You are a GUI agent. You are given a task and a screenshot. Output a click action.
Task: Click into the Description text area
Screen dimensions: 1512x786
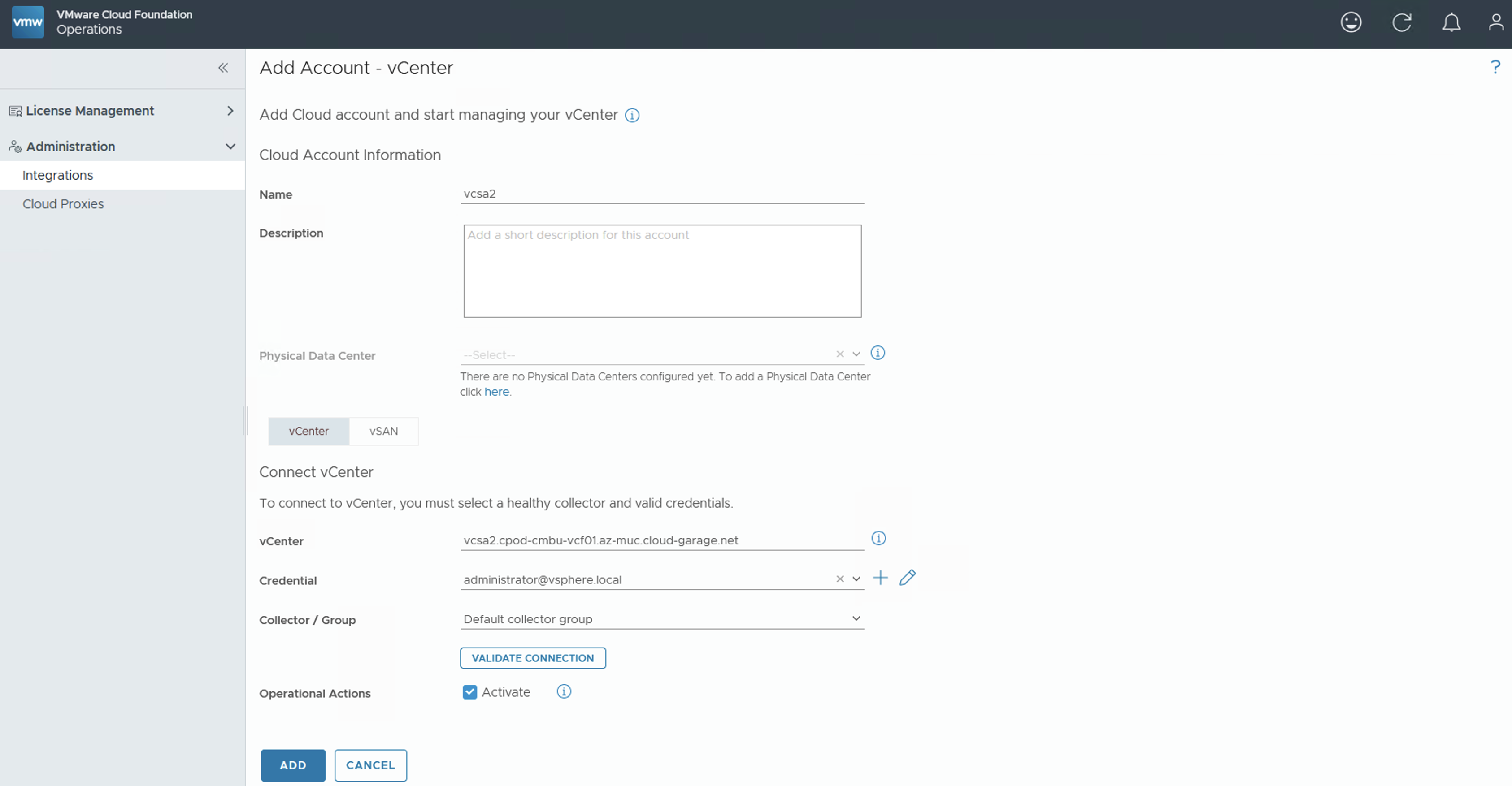(x=662, y=271)
